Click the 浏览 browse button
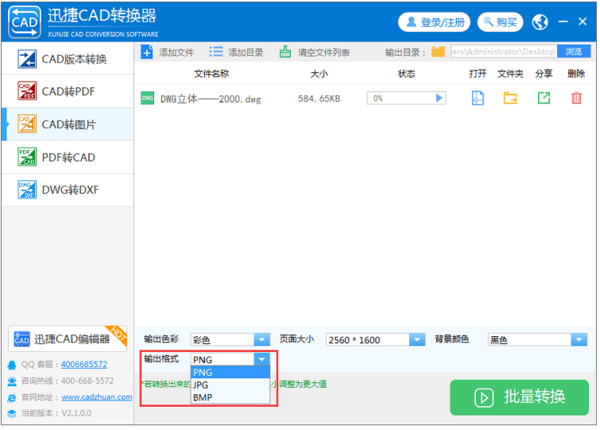Image resolution: width=600 pixels, height=430 pixels. point(574,52)
